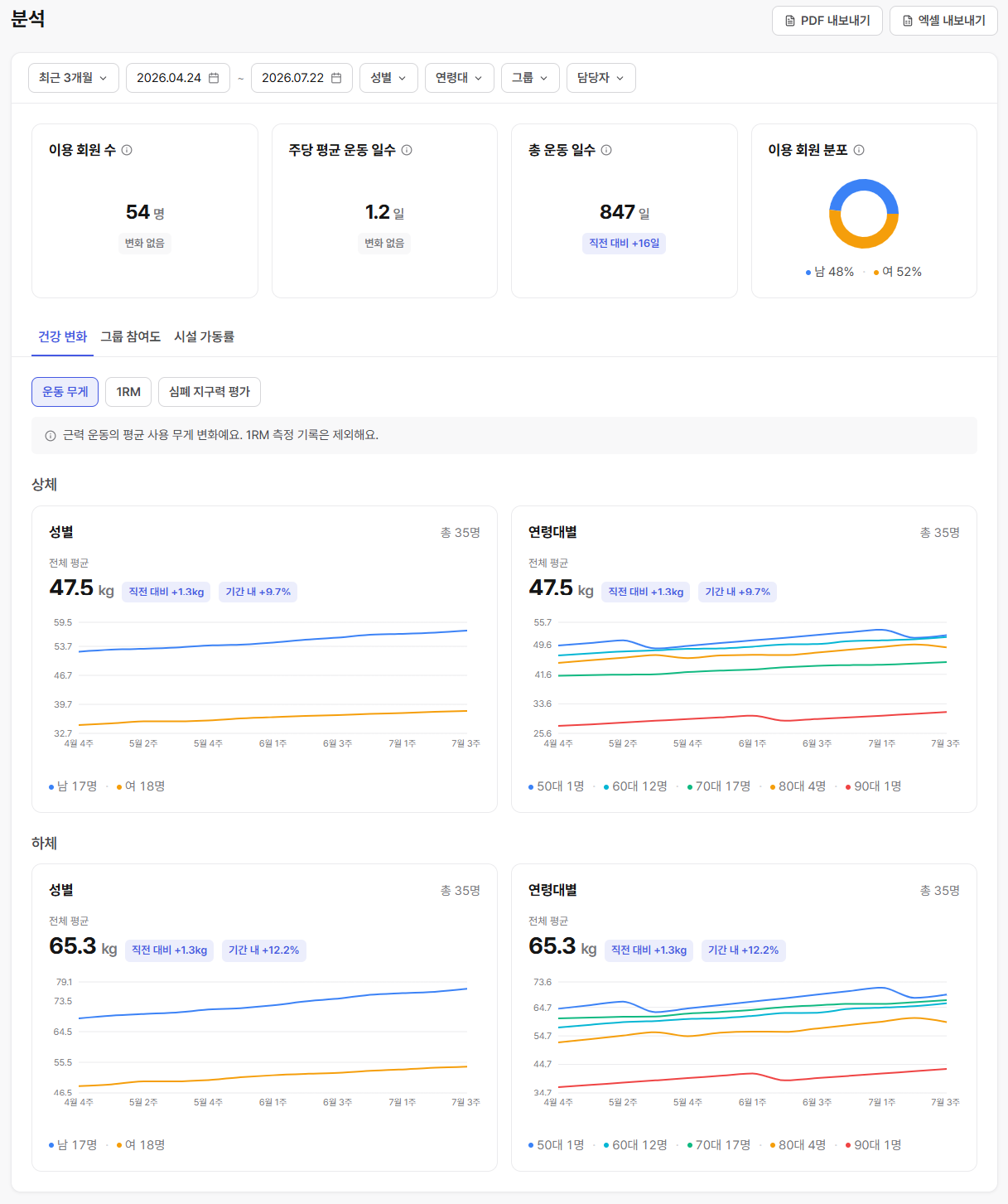Click calendar icon in 2026.04.24 field
The width and height of the screenshot is (1008, 1204).
pos(214,78)
